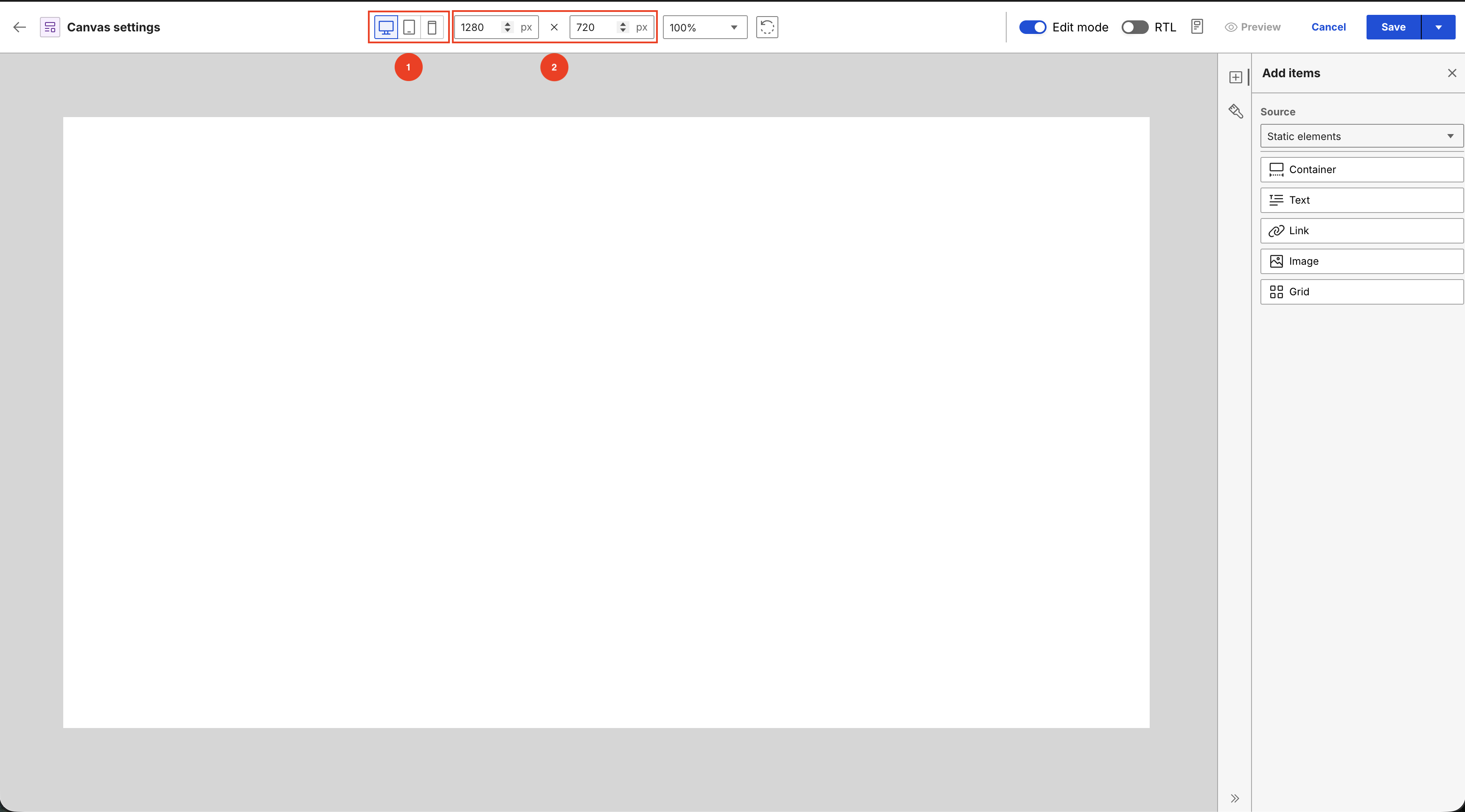Click the Save button
1465x812 pixels.
pyautogui.click(x=1393, y=27)
